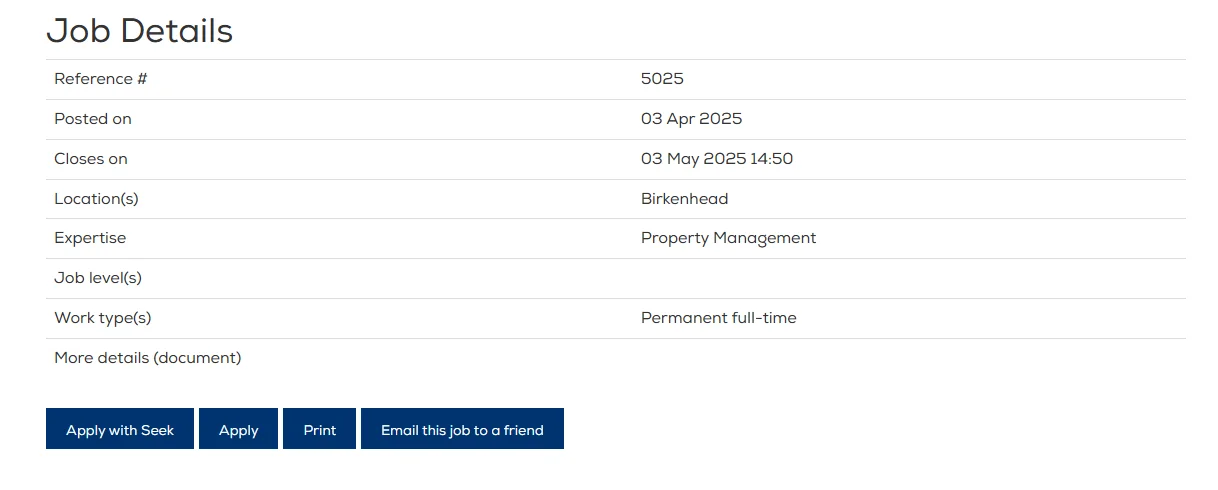Click the Apply with Seek button
This screenshot has width=1218, height=490.
point(120,429)
